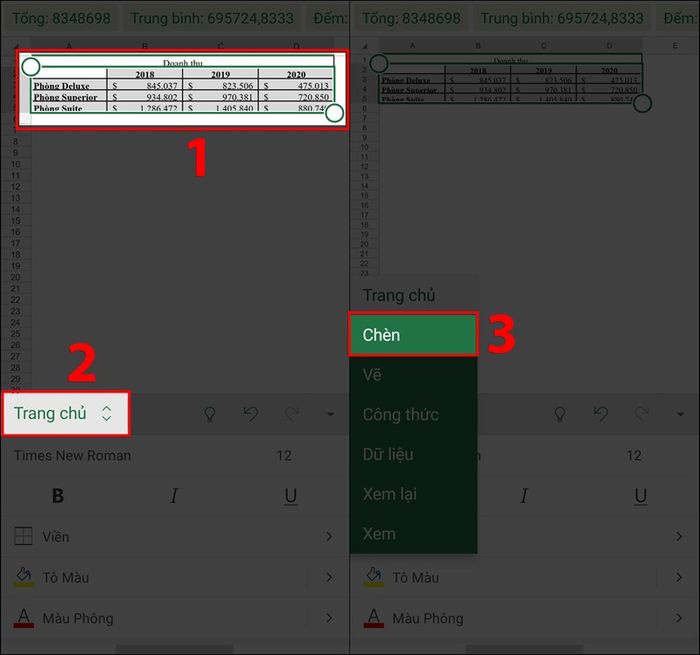Tap Màu Phông letter A icon, right panel

(374, 618)
